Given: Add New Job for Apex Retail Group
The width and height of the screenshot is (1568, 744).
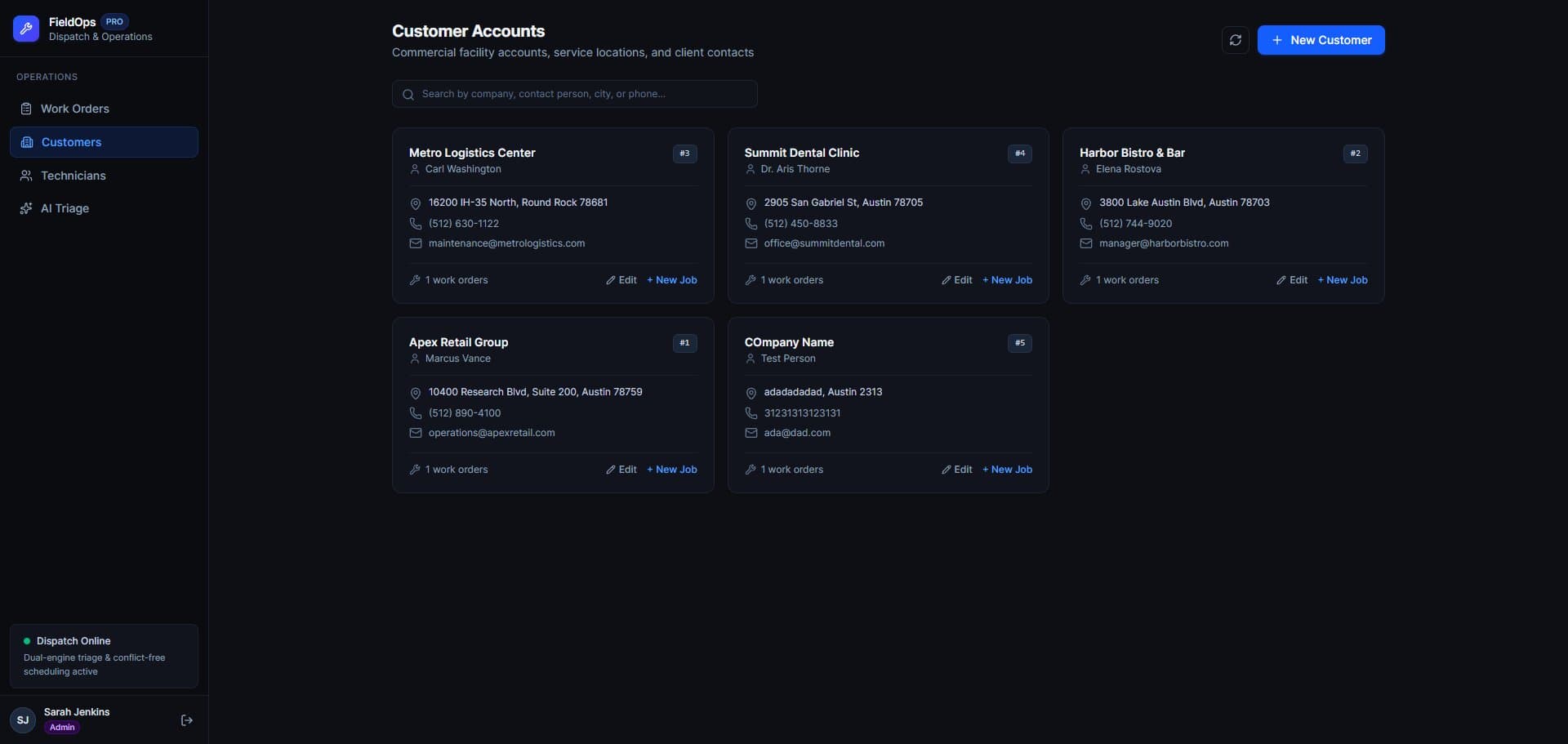Looking at the screenshot, I should [671, 470].
